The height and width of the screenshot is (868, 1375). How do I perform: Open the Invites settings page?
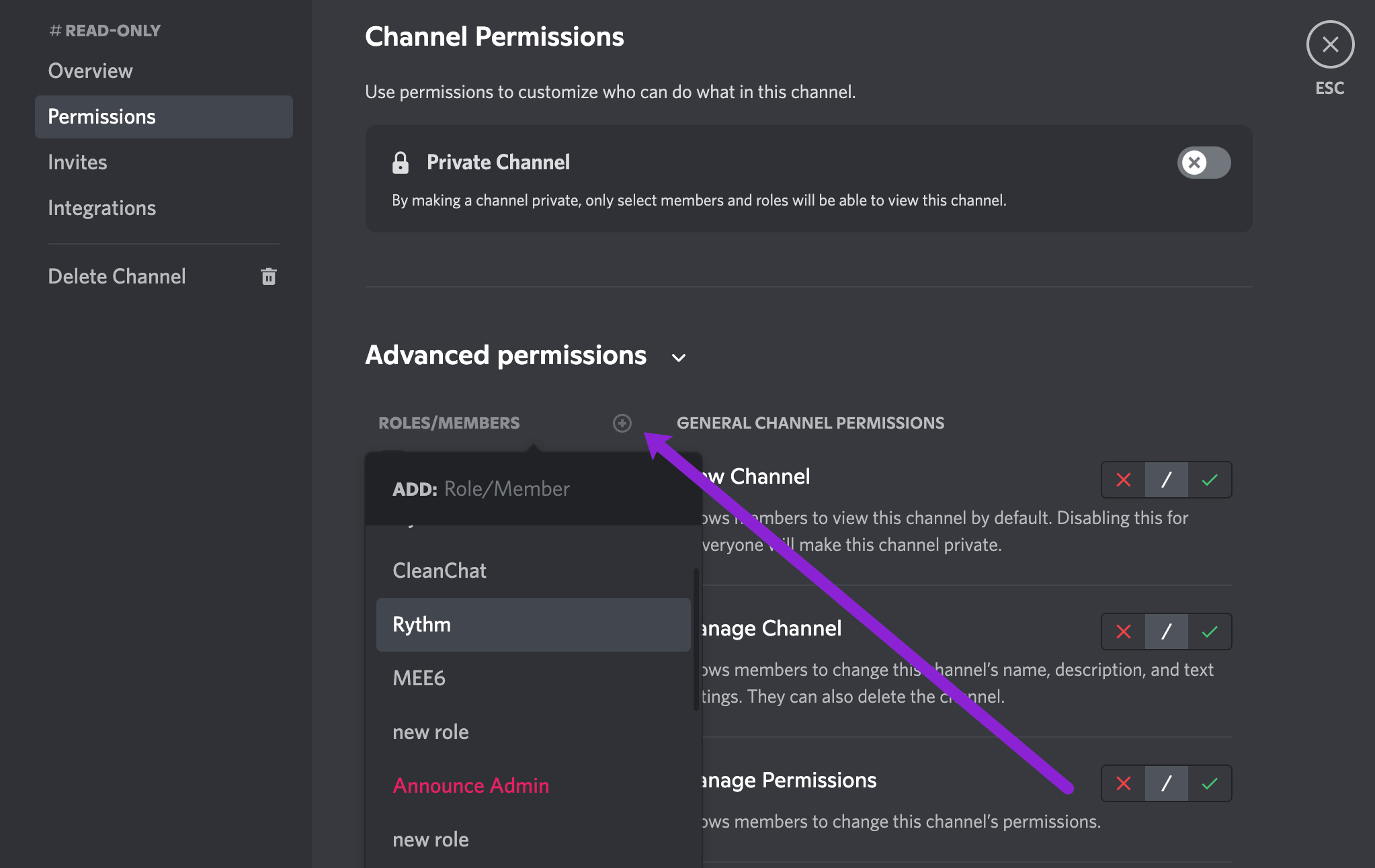tap(78, 163)
